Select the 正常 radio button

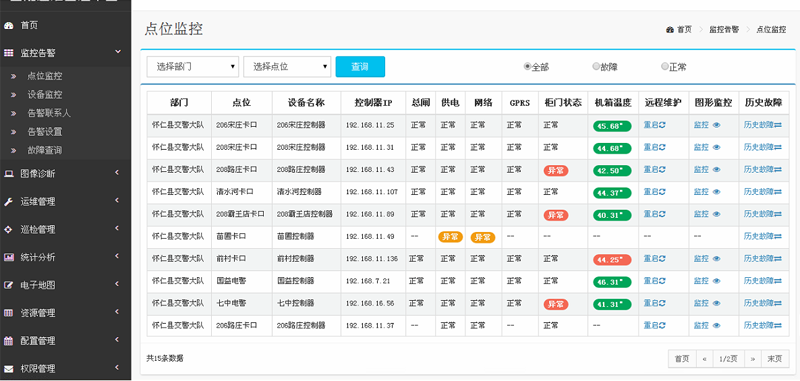click(664, 66)
